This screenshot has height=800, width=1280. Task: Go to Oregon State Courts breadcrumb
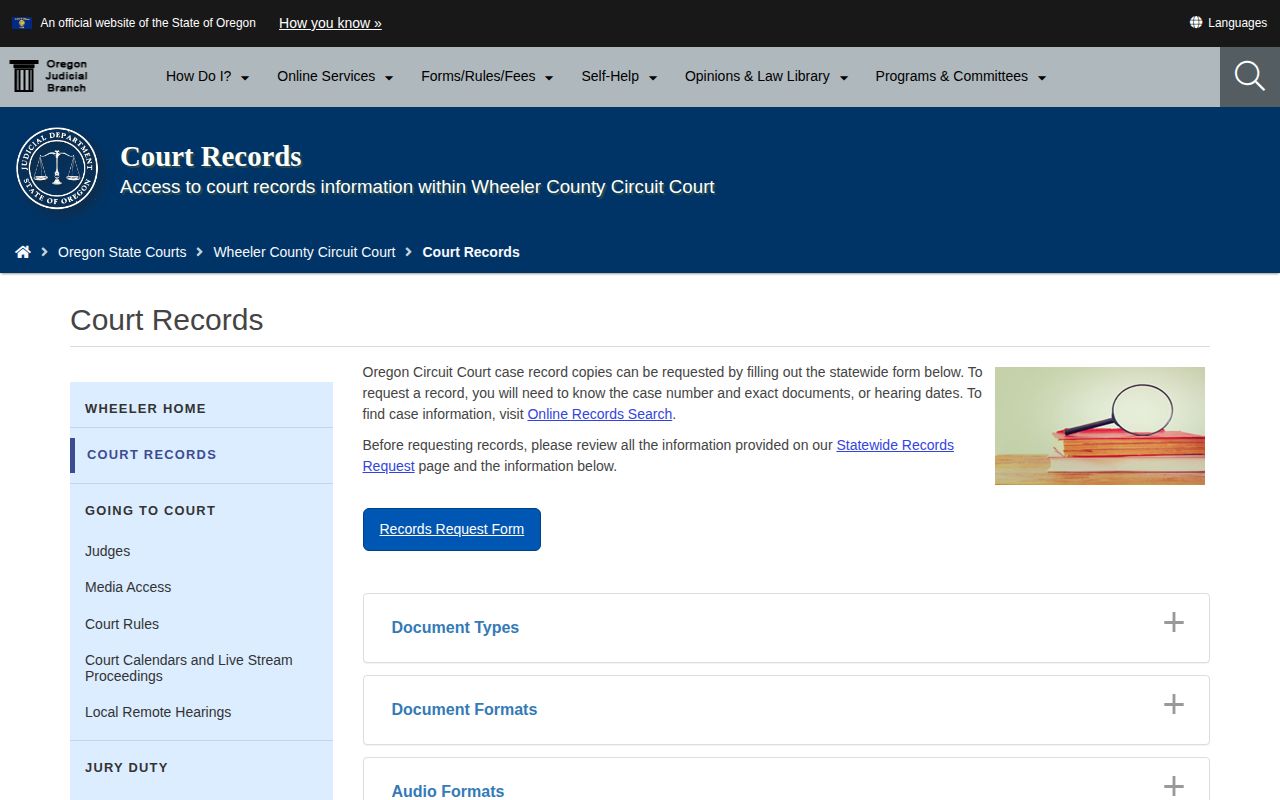pos(122,252)
